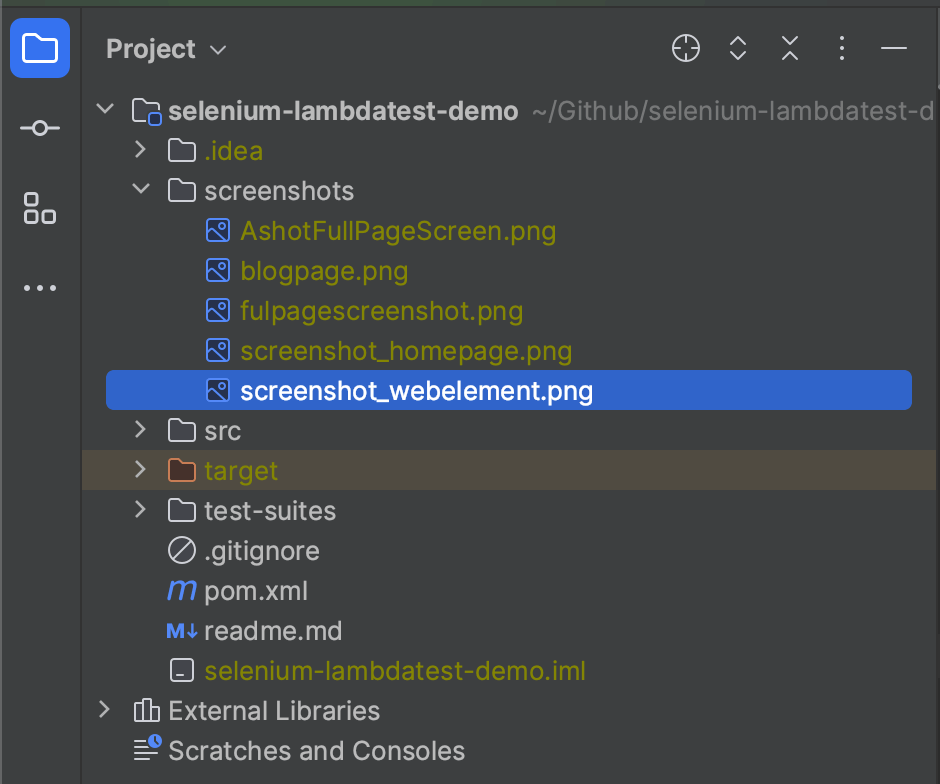Show more tool windows
The width and height of the screenshot is (940, 784).
tap(40, 288)
